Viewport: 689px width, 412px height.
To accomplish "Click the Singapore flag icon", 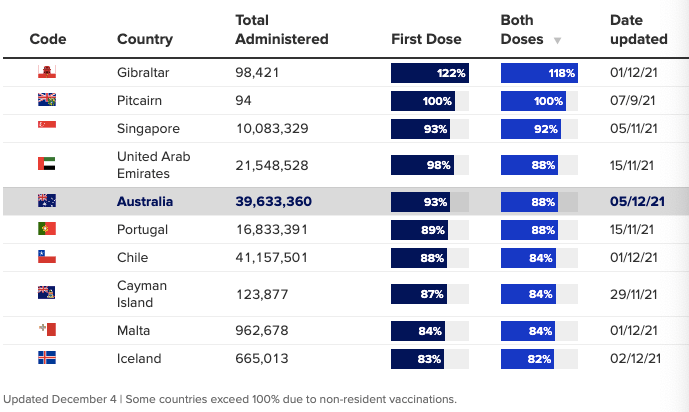I will coord(47,125).
